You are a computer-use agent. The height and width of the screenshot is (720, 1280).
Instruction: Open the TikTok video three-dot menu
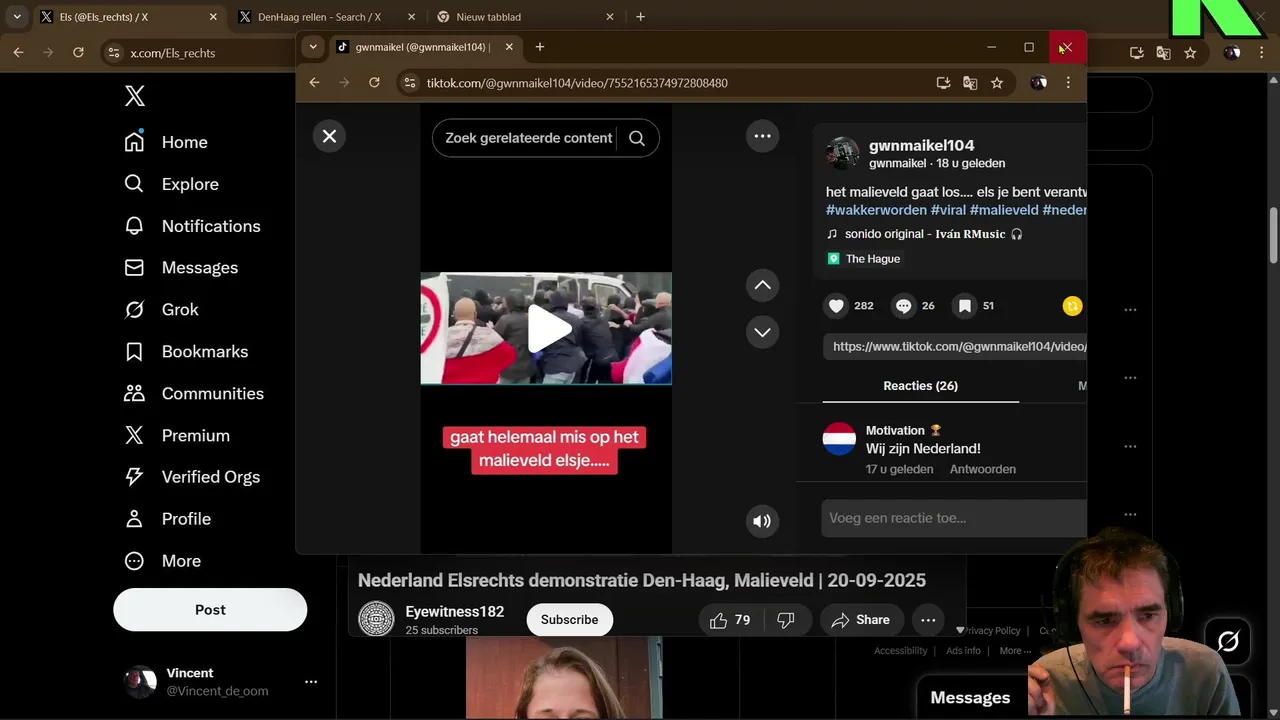coord(762,136)
